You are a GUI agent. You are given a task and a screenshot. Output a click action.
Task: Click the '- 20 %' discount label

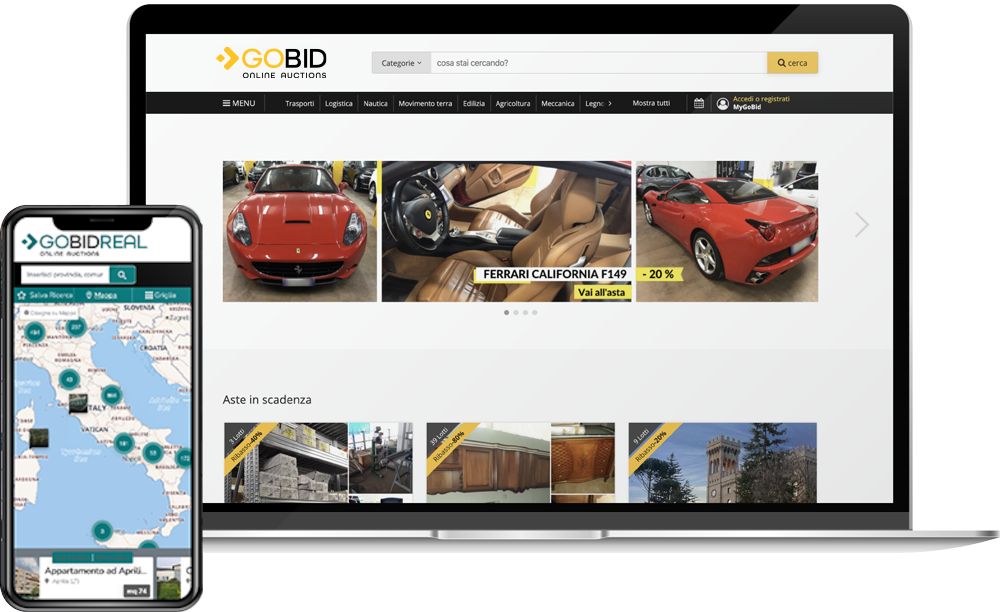coord(658,274)
